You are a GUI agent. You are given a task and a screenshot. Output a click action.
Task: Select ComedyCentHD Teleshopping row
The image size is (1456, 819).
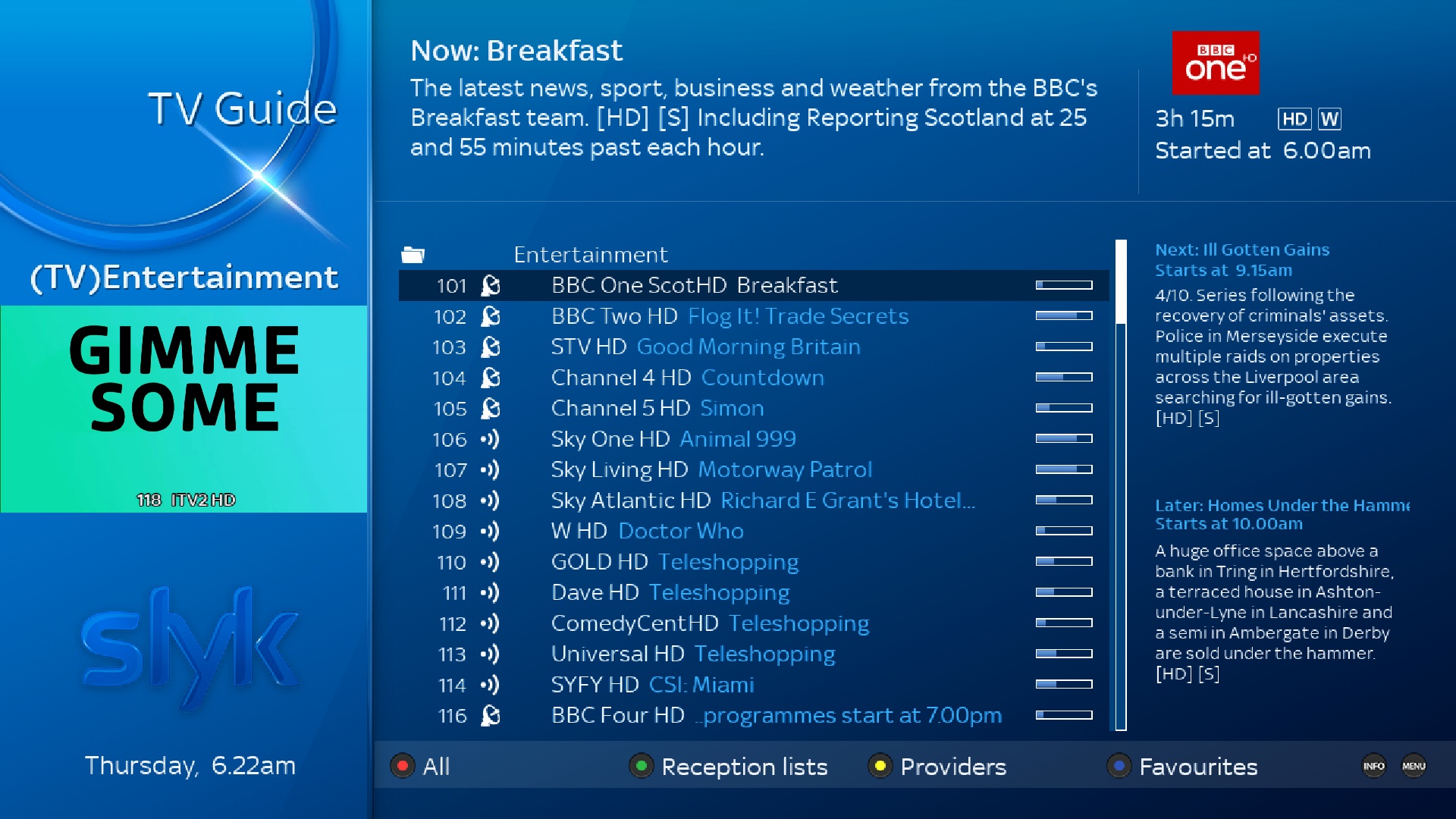click(x=754, y=623)
